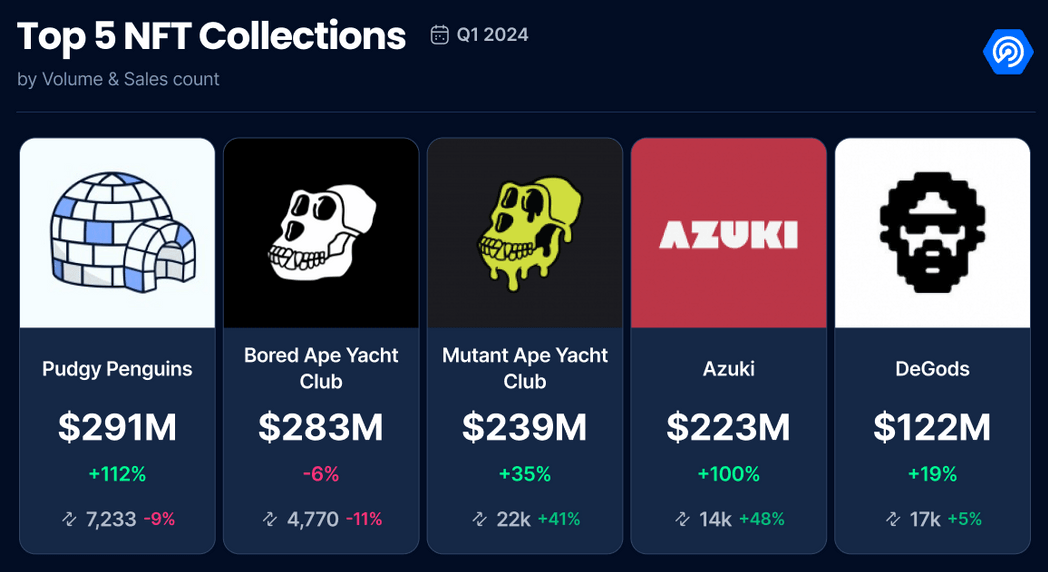Image resolution: width=1048 pixels, height=572 pixels.
Task: Click the Pudgy Penguins igloo image
Action: point(118,233)
